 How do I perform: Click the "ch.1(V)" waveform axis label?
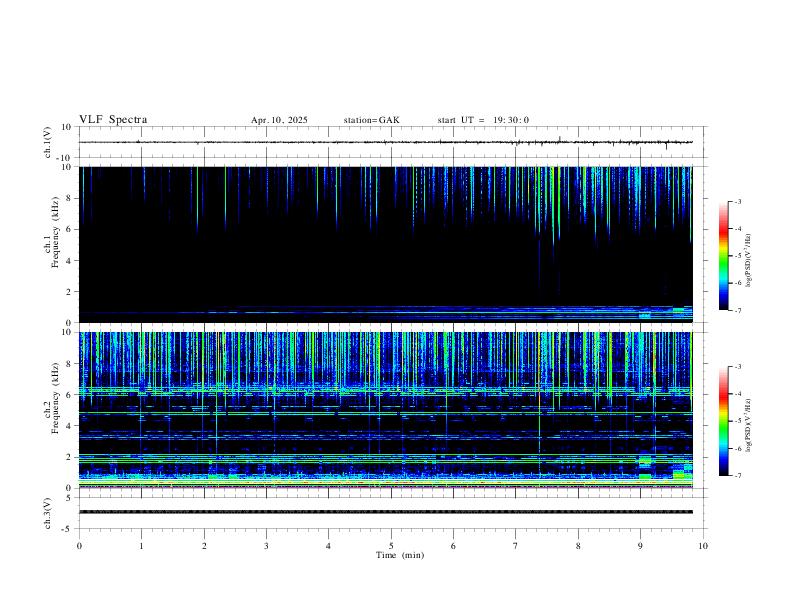click(48, 142)
